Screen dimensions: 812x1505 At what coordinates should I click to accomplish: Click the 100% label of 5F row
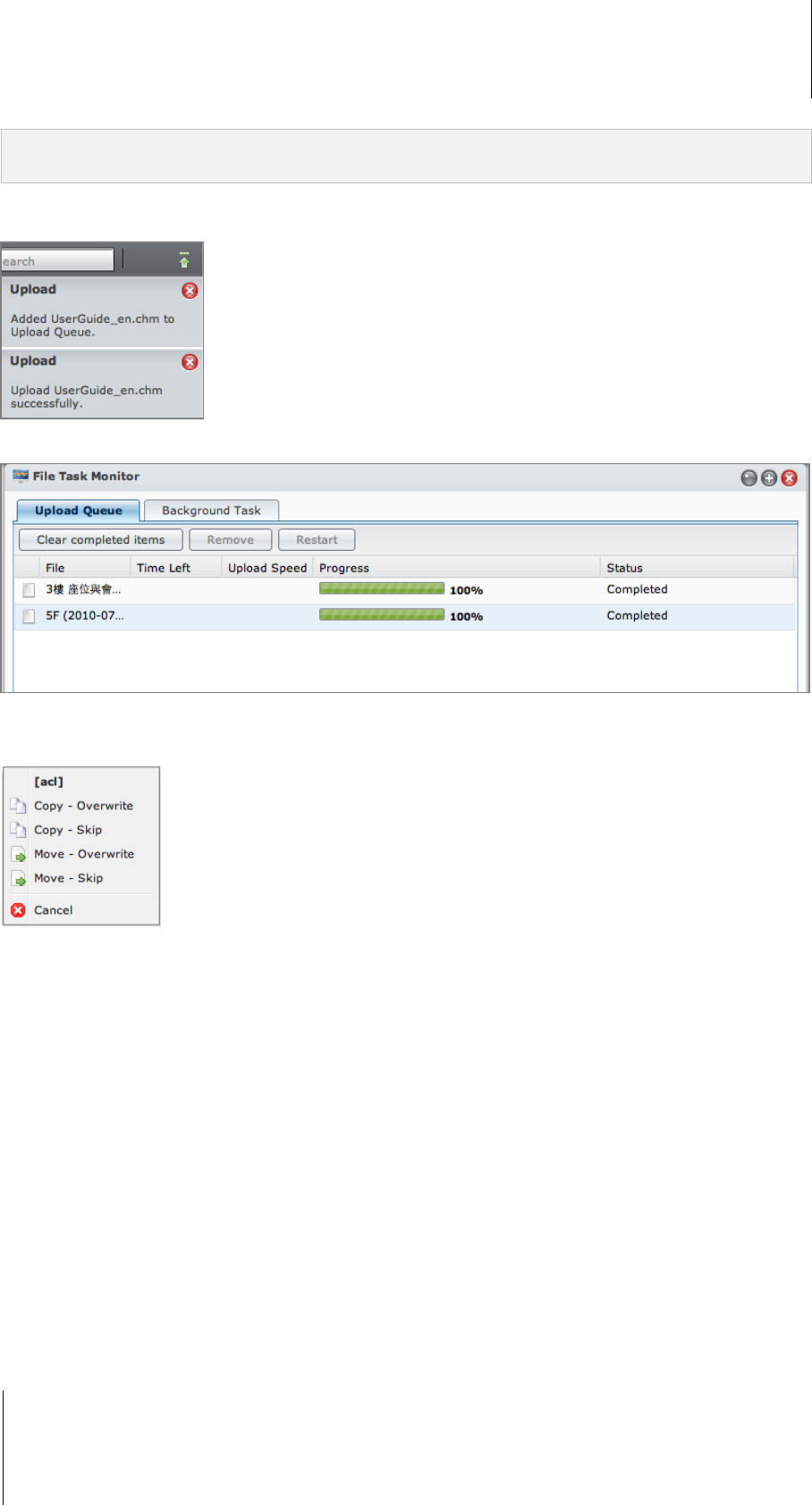click(x=466, y=617)
